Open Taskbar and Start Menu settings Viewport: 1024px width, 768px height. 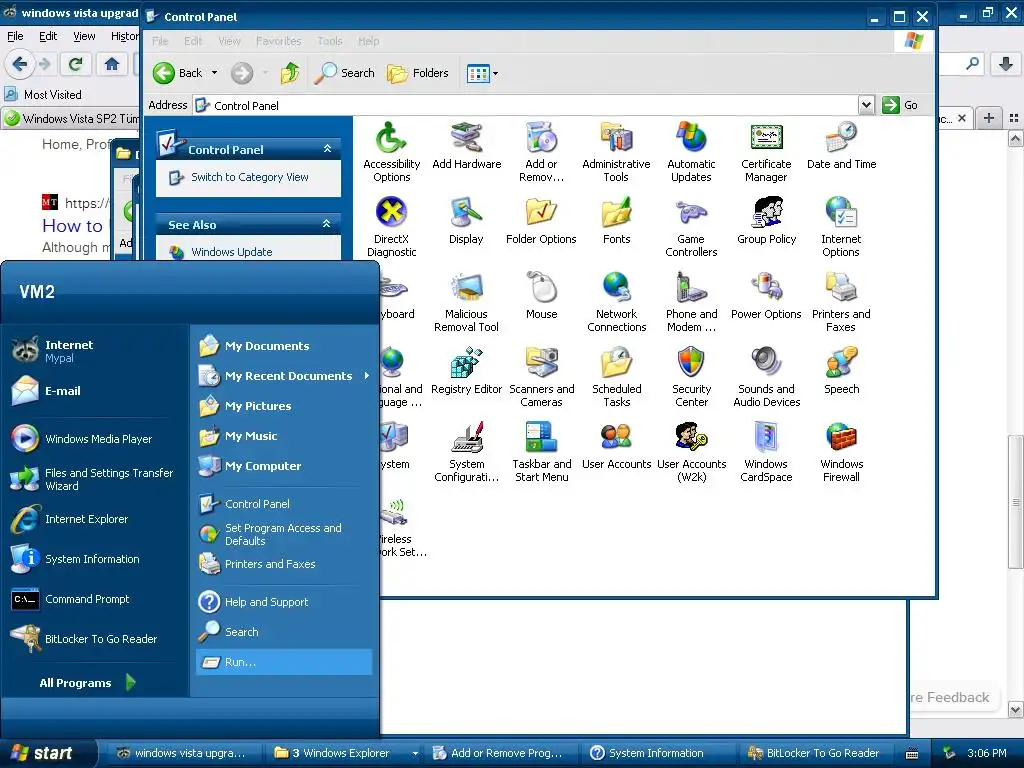point(541,452)
